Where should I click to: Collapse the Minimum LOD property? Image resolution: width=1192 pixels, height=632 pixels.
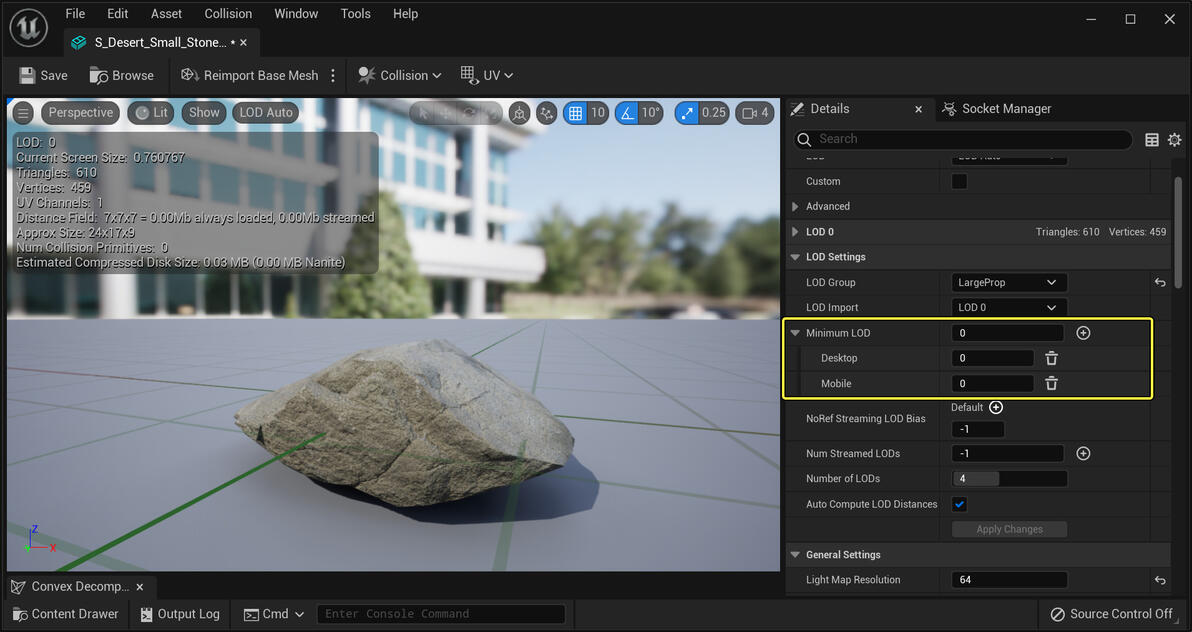click(x=795, y=333)
